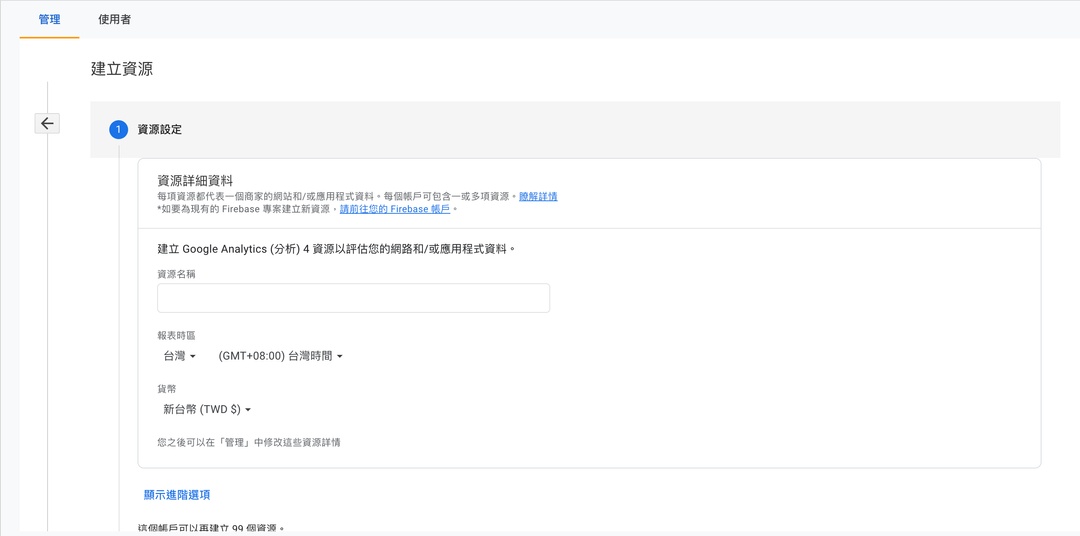Open the (GMT+08:00) 台灣時間 timezone dropdown
Screen dimensions: 1080x536
pyautogui.click(x=280, y=356)
